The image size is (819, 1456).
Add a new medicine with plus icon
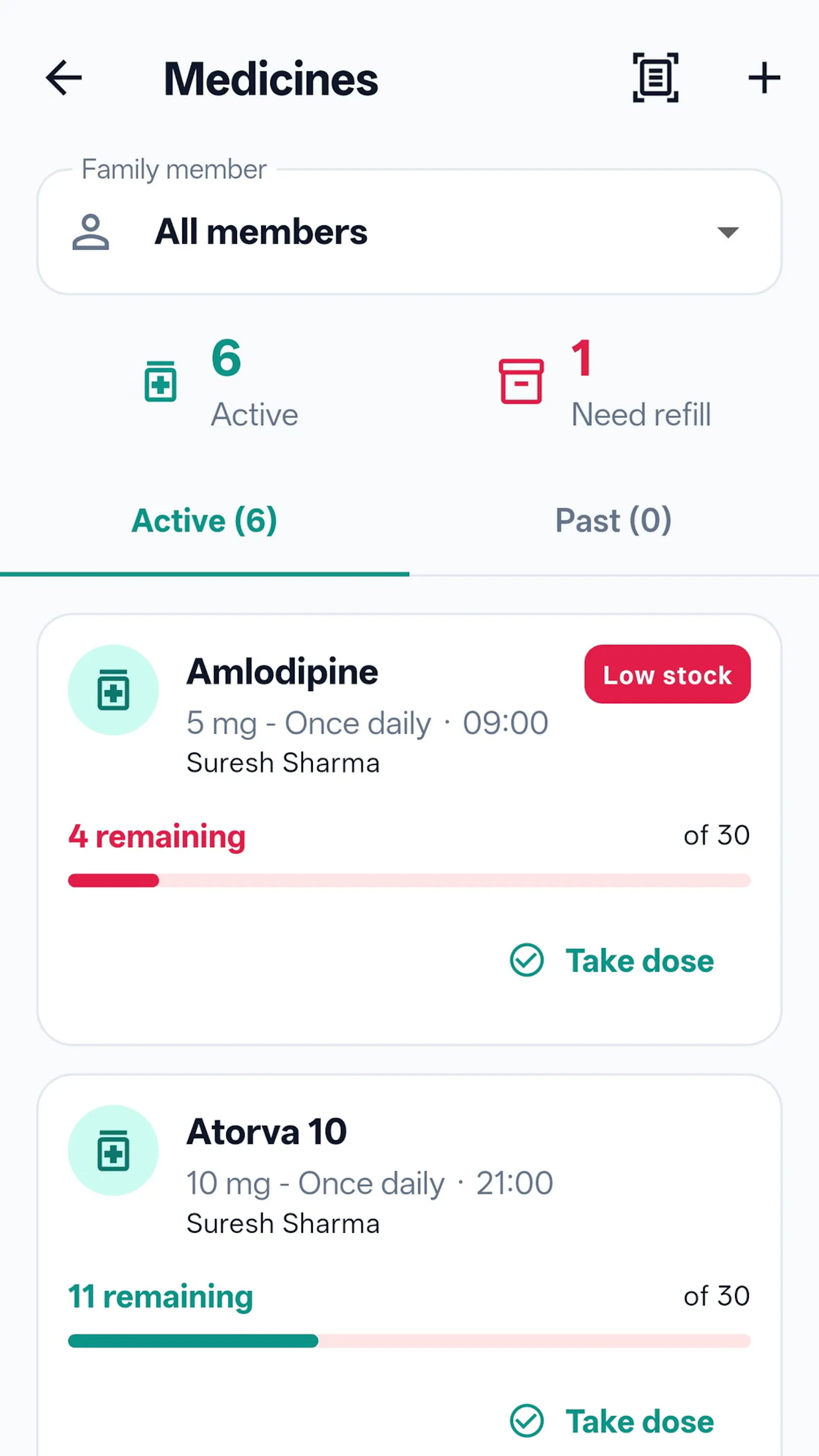point(764,77)
